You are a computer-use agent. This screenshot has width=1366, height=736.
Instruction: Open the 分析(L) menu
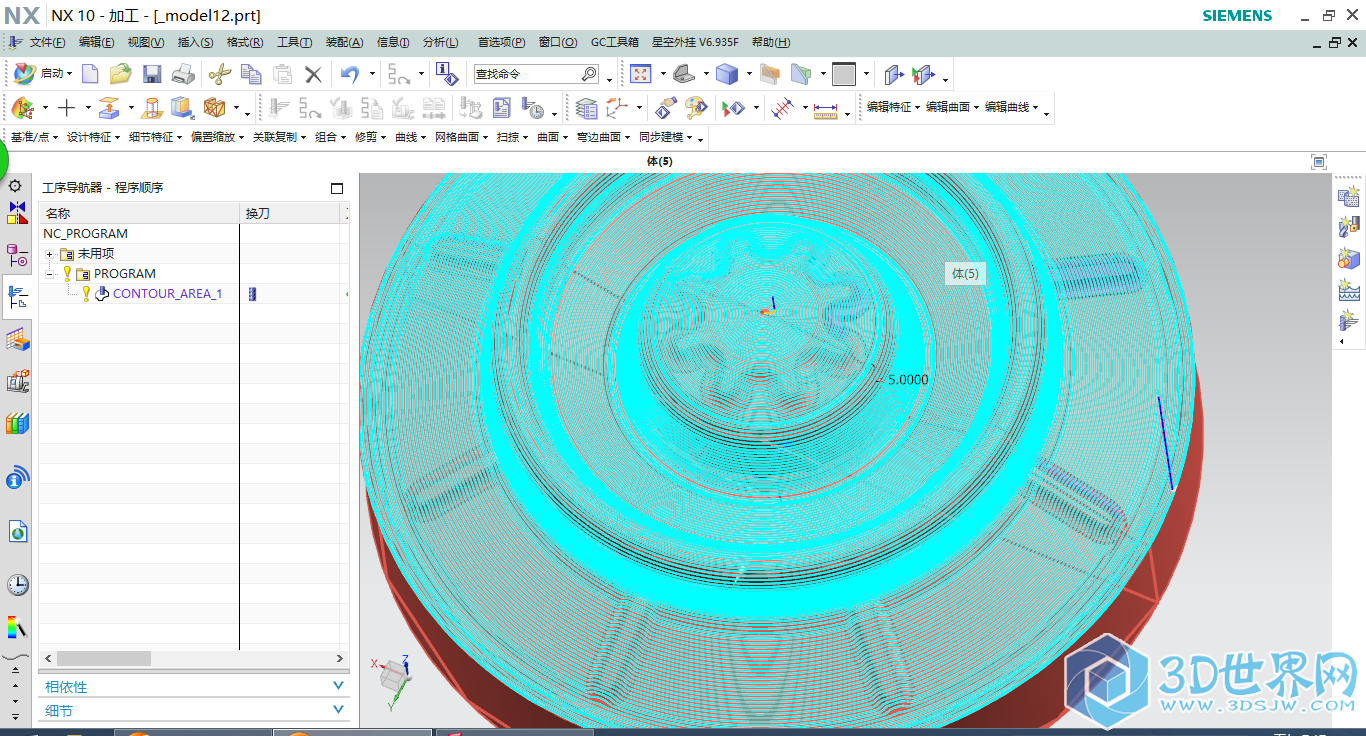pos(441,42)
